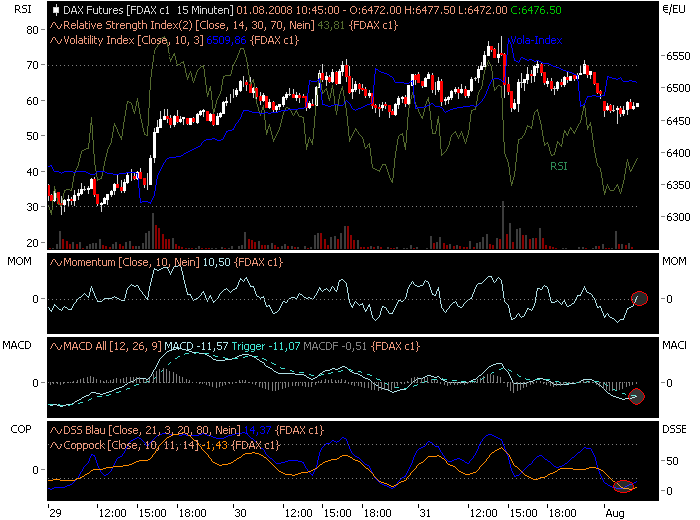The image size is (700, 520).
Task: Click the 6300 price axis label
Action: click(x=678, y=217)
